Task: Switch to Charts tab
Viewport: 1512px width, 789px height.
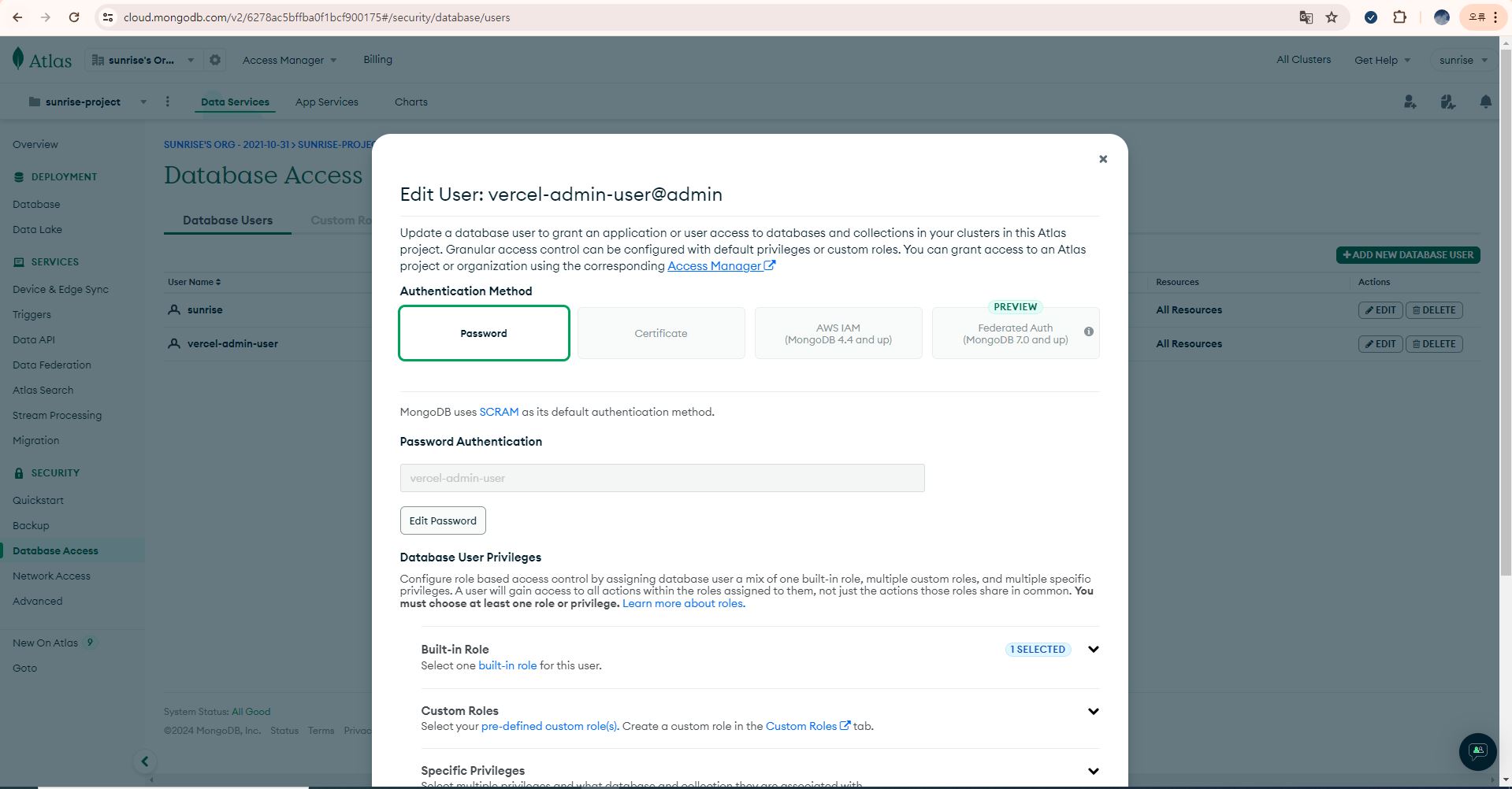Action: point(411,102)
